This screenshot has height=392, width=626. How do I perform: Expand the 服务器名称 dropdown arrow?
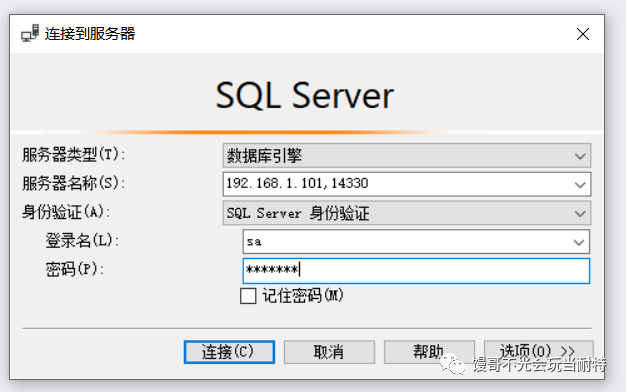(580, 185)
